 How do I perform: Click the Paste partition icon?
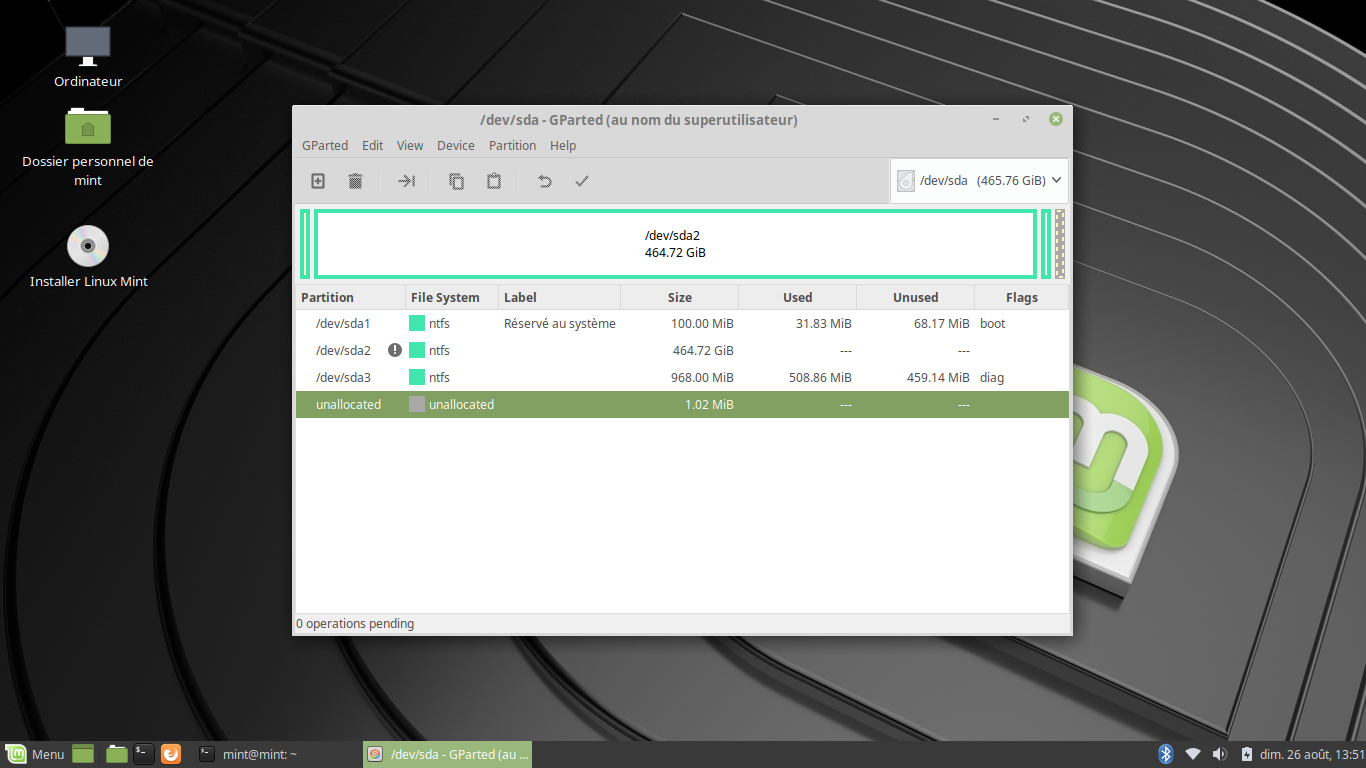click(494, 181)
